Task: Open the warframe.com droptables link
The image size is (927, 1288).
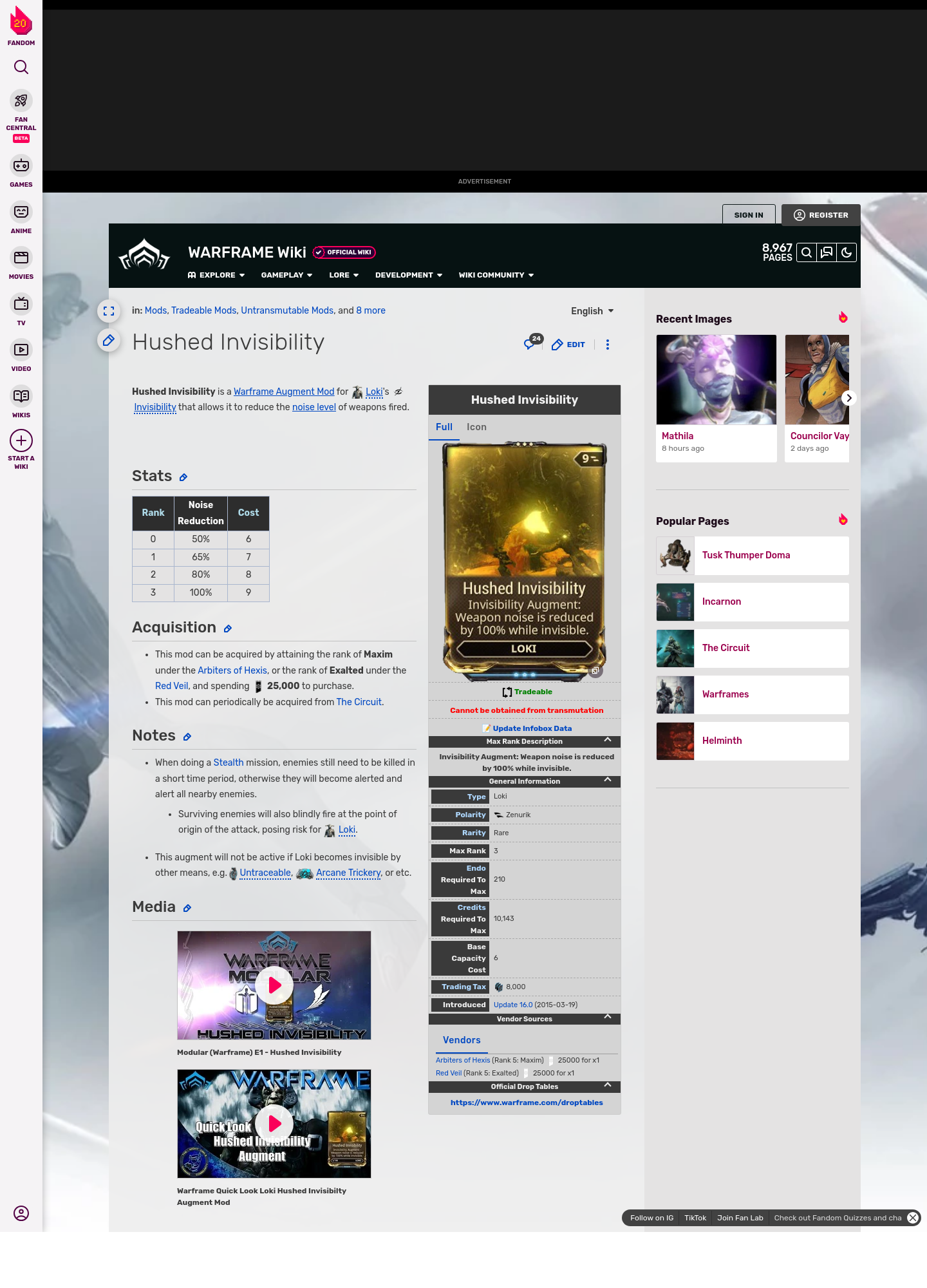Action: [527, 1103]
